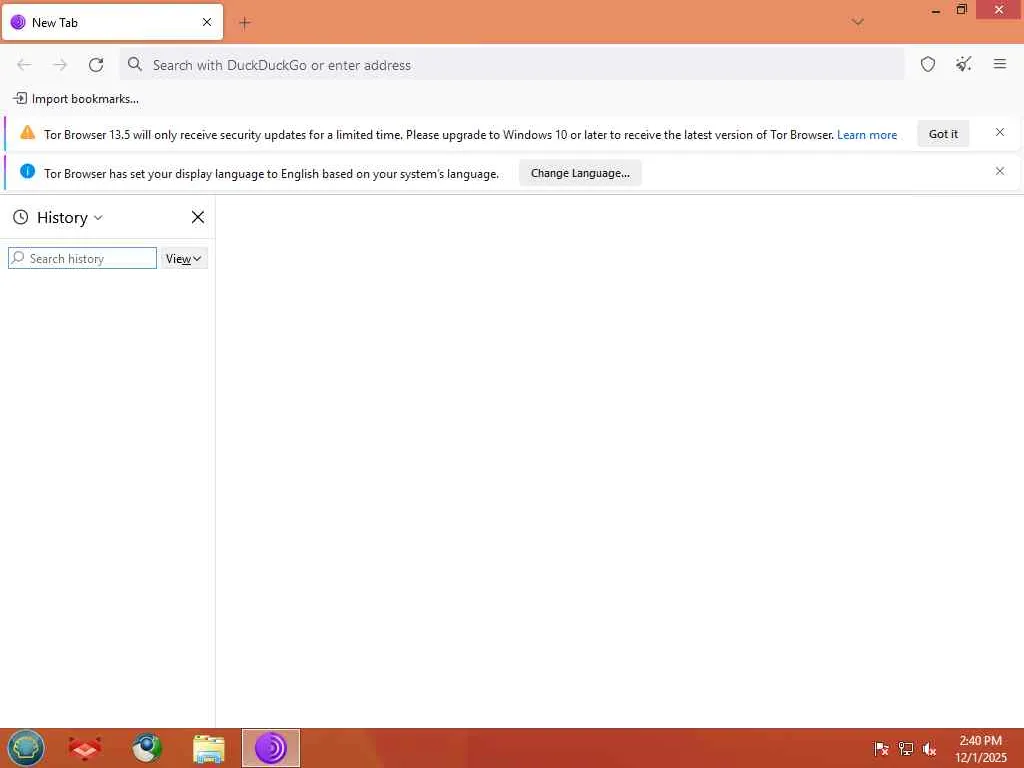Image resolution: width=1024 pixels, height=768 pixels.
Task: Close the History sidebar
Action: (x=197, y=217)
